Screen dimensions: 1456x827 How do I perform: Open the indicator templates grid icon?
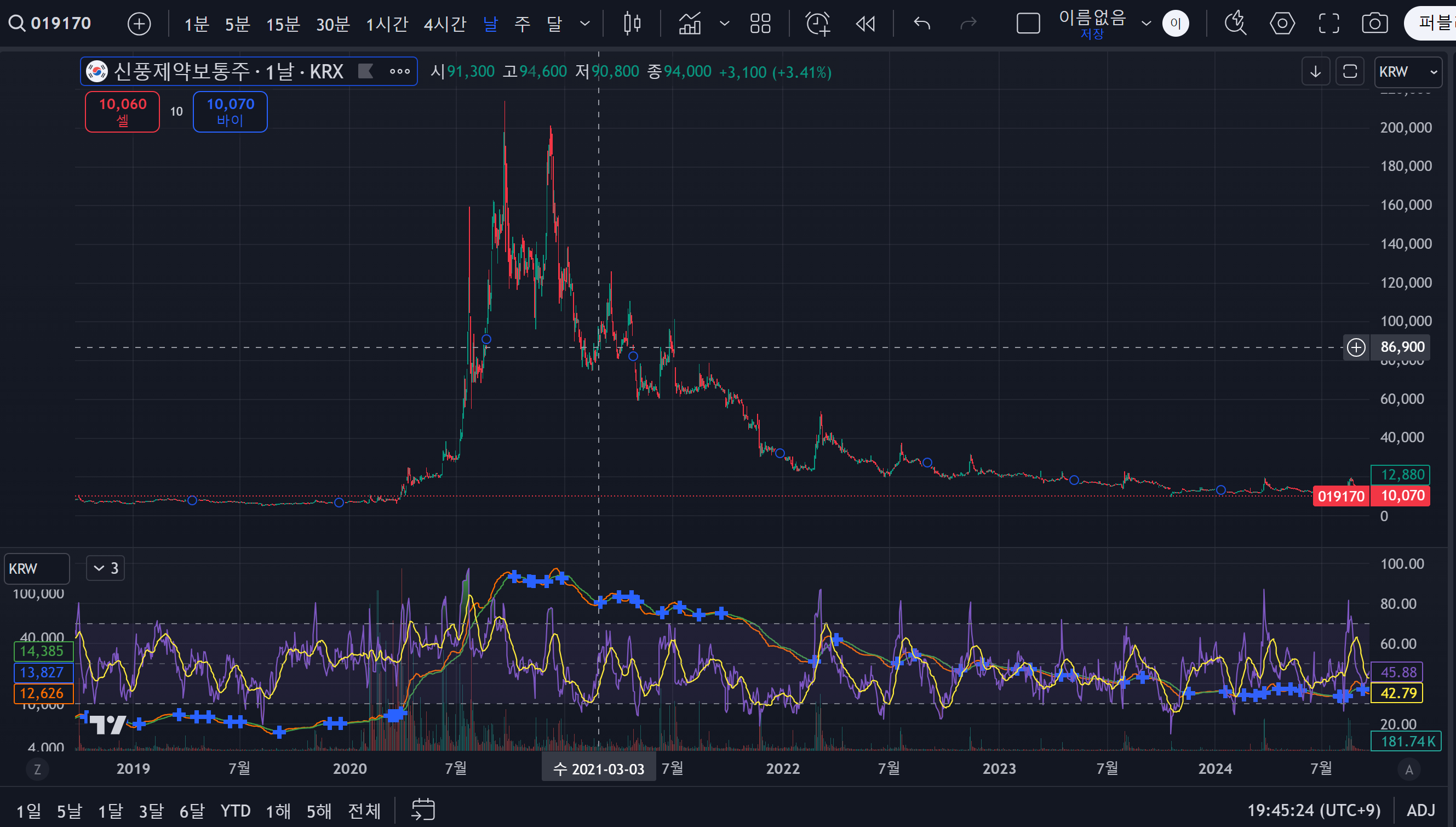tap(760, 24)
